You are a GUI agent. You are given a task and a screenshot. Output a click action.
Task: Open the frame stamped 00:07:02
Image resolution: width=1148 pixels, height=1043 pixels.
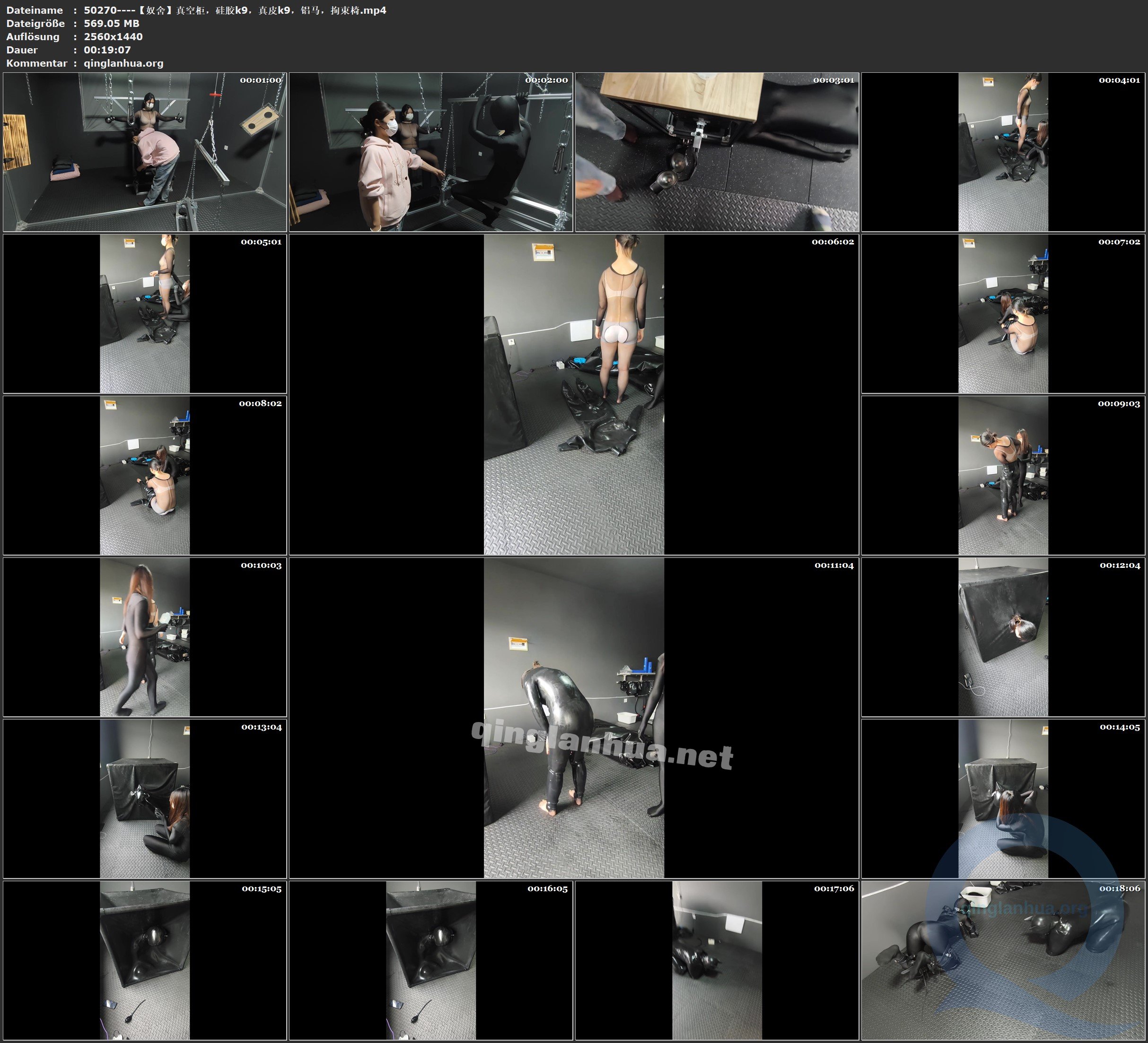(1003, 313)
